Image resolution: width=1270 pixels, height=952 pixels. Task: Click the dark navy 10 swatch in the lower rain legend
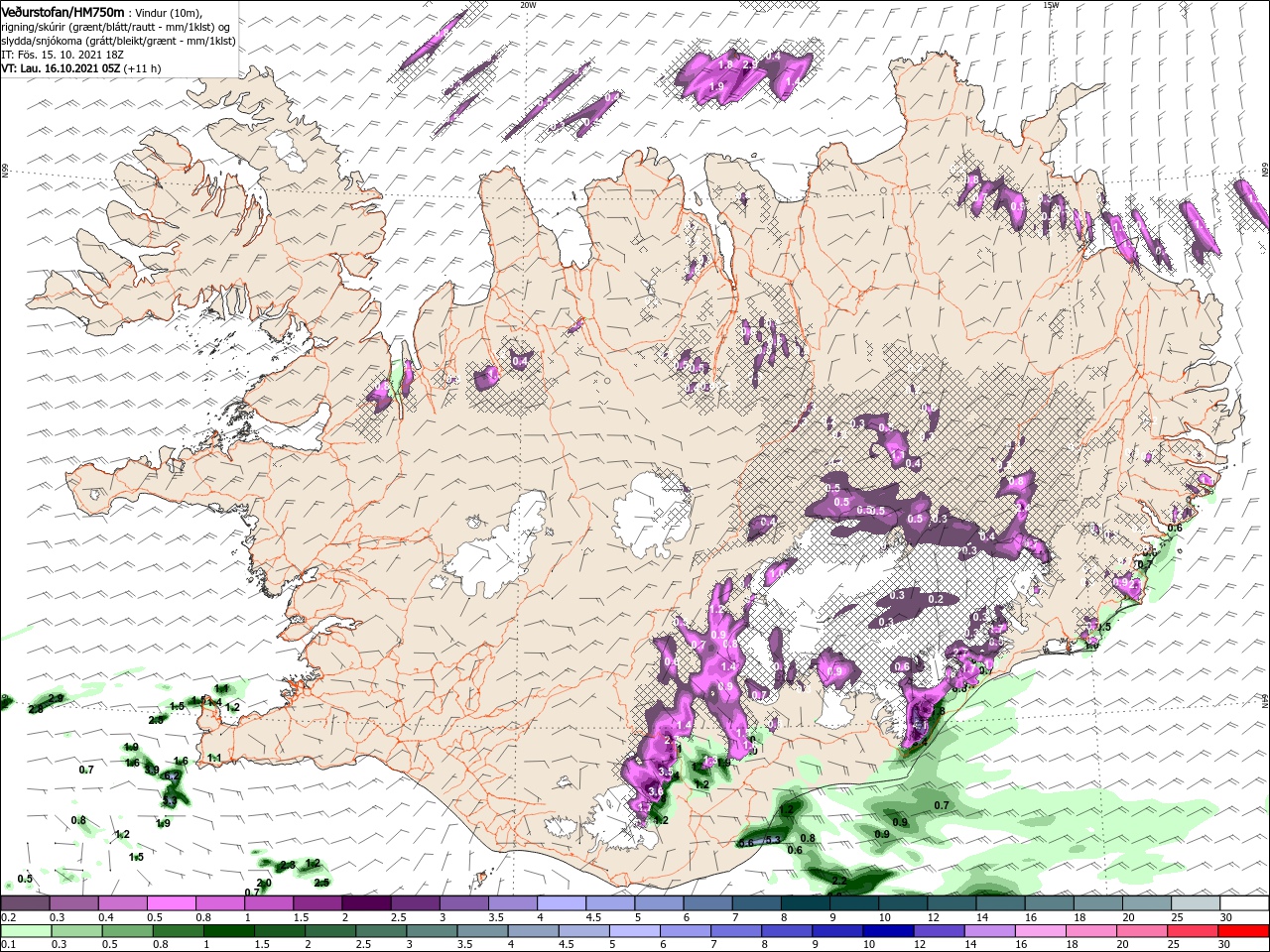887,931
